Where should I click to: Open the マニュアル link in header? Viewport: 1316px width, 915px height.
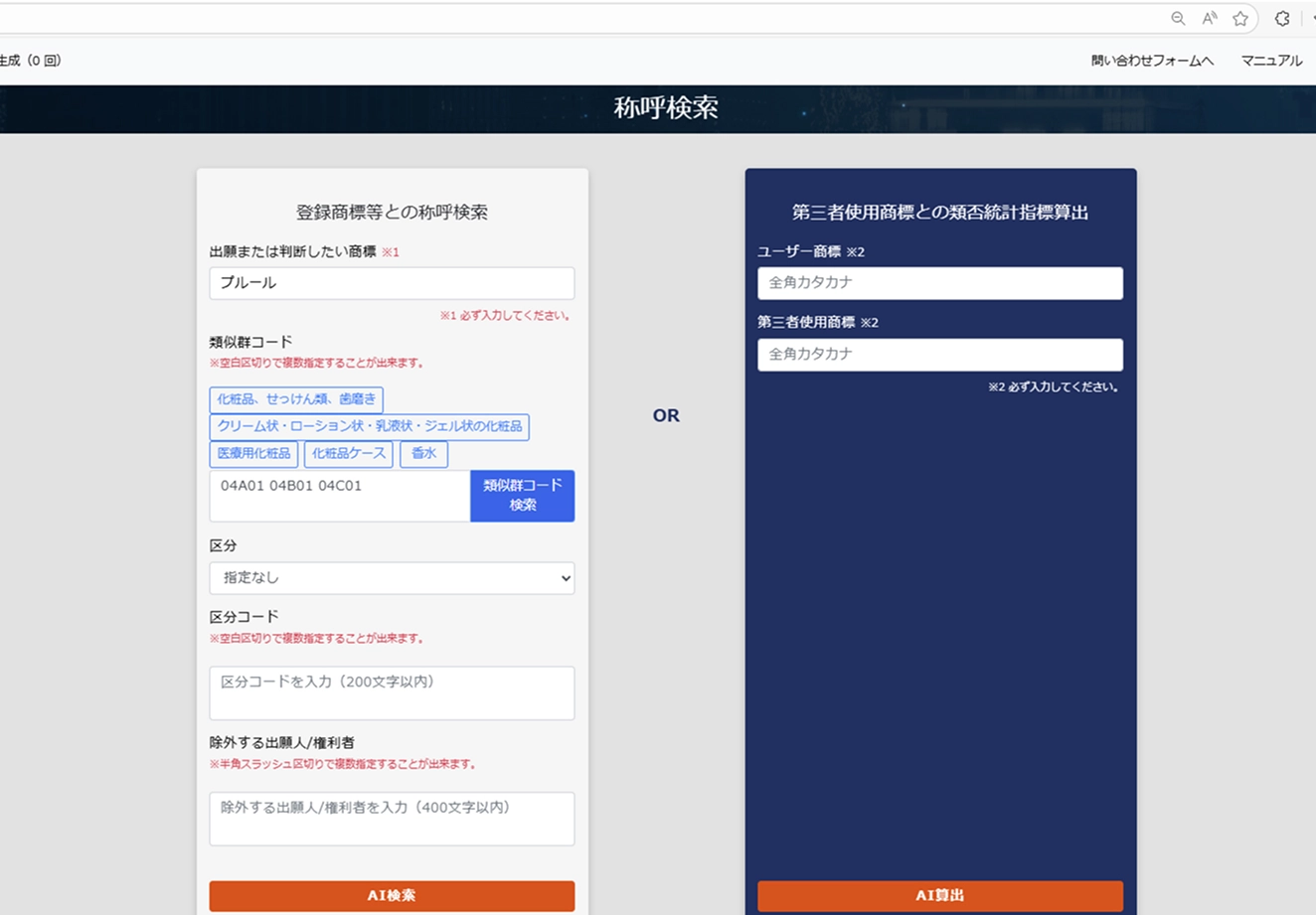point(1271,61)
